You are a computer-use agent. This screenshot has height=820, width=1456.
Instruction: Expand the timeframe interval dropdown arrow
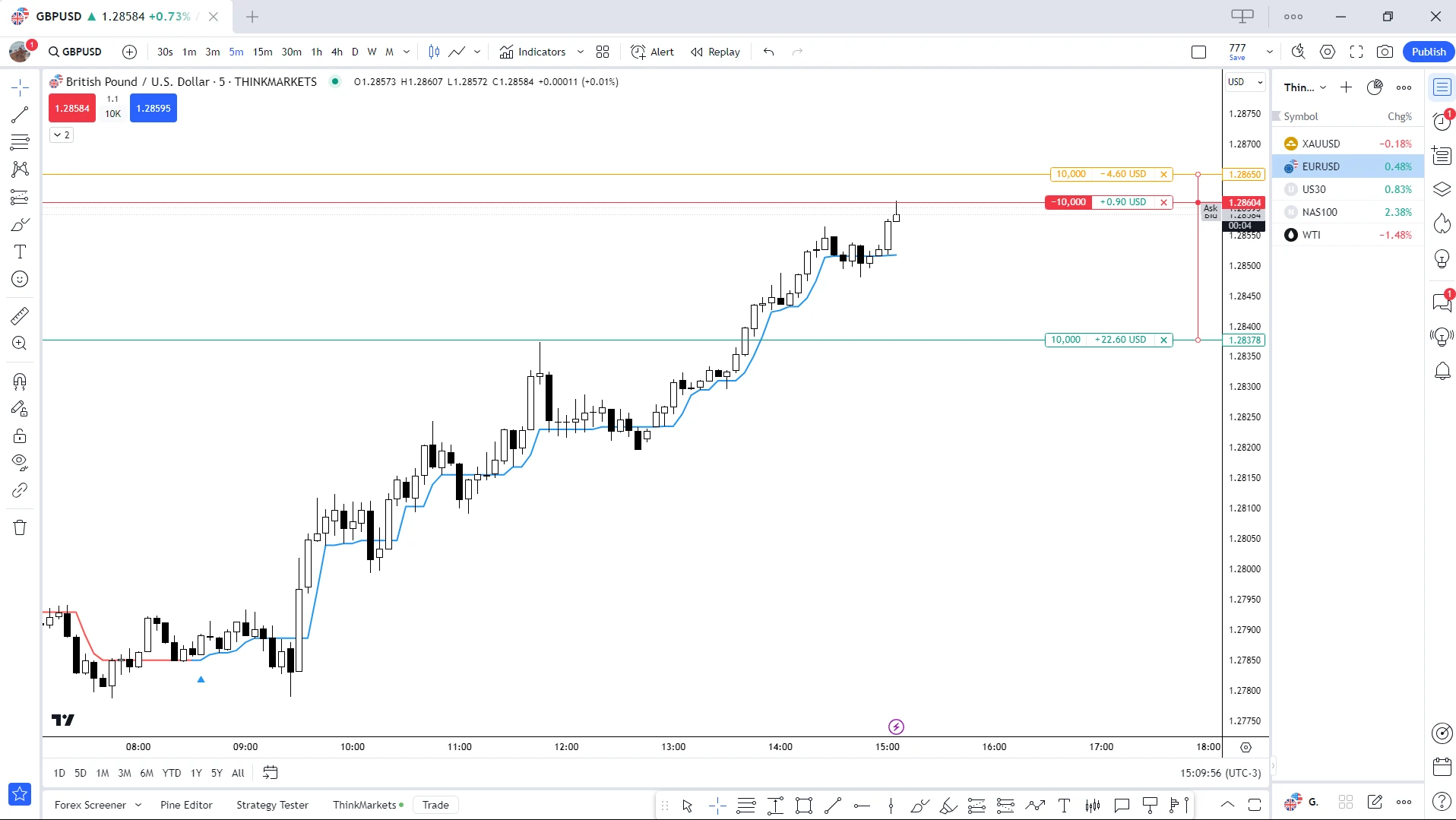(407, 52)
